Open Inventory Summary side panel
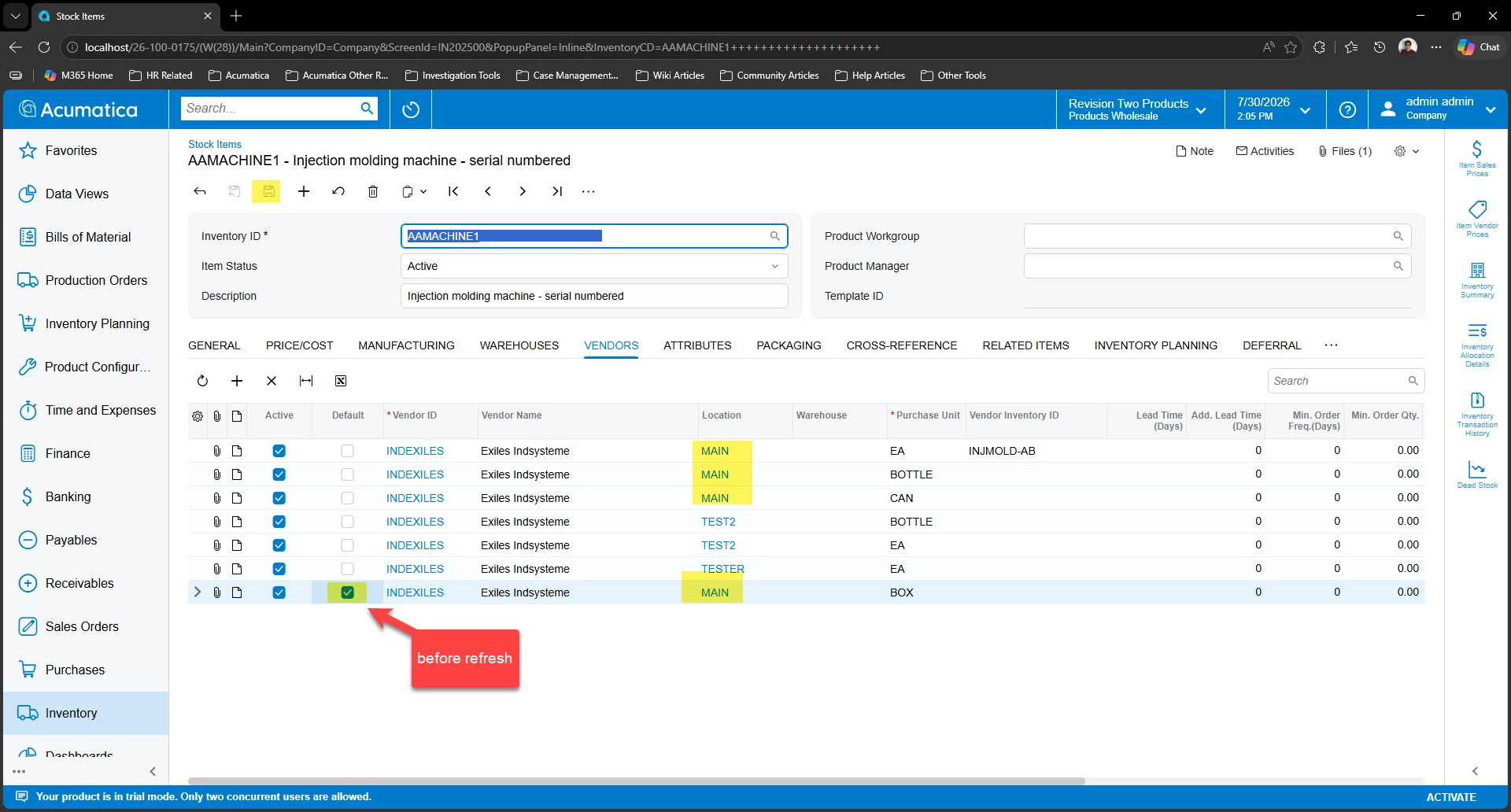 point(1477,280)
